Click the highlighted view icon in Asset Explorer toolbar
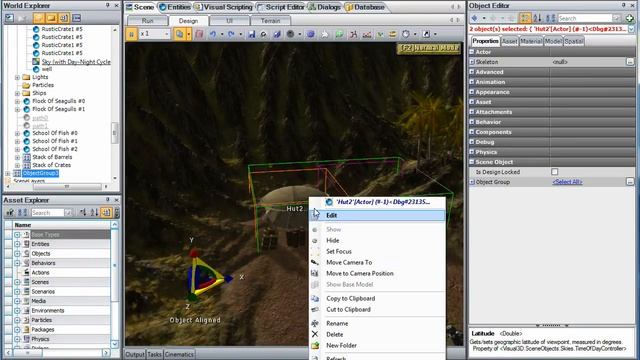 click(106, 212)
